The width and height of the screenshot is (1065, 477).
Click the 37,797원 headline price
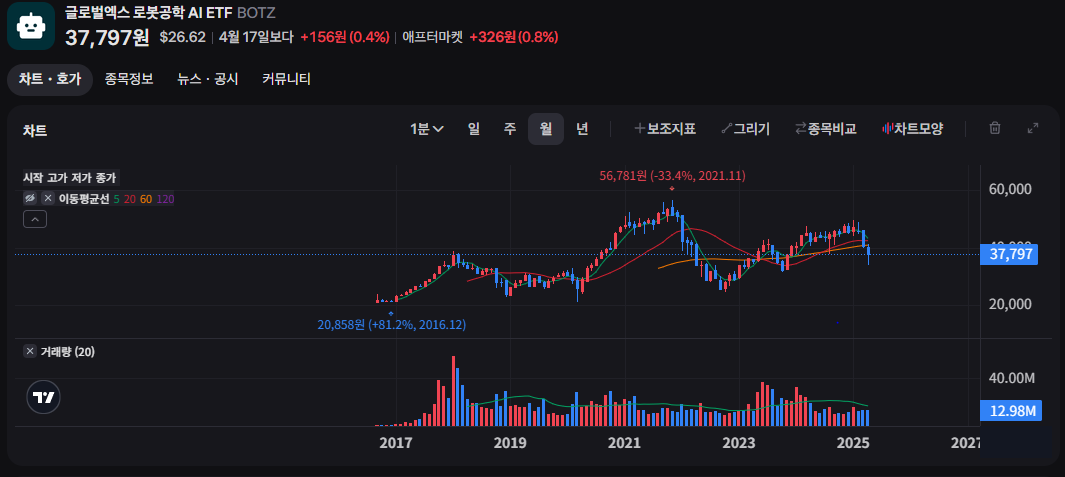coord(107,37)
